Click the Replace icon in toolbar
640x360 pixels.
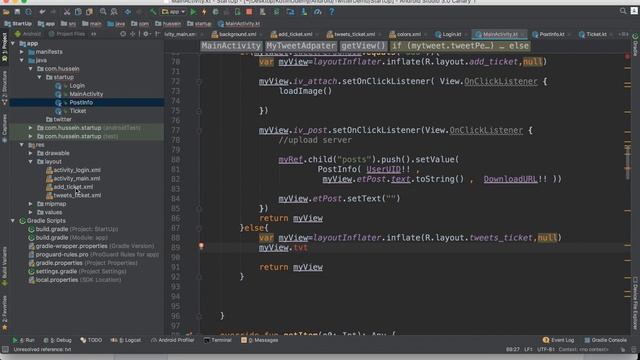(114, 12)
